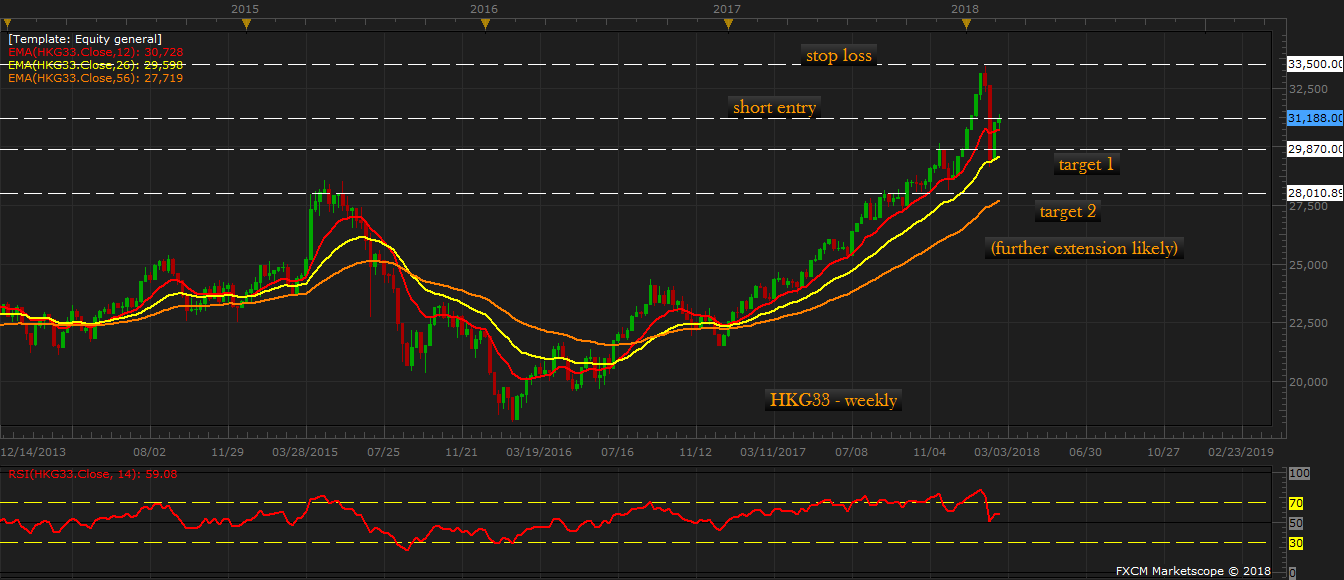Screen dimensions: 1344x580
Task: Click the 11/21 date axis label
Action: (461, 452)
